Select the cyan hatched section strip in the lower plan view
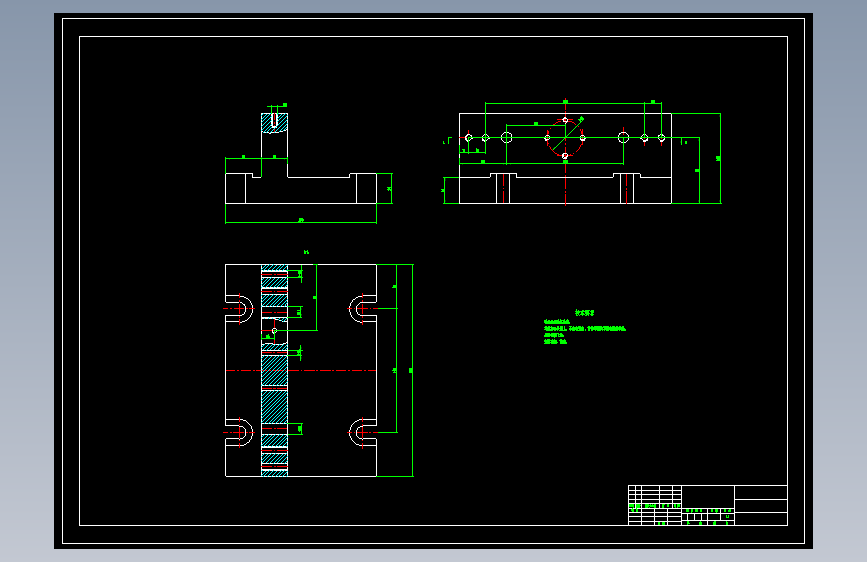 coord(274,370)
